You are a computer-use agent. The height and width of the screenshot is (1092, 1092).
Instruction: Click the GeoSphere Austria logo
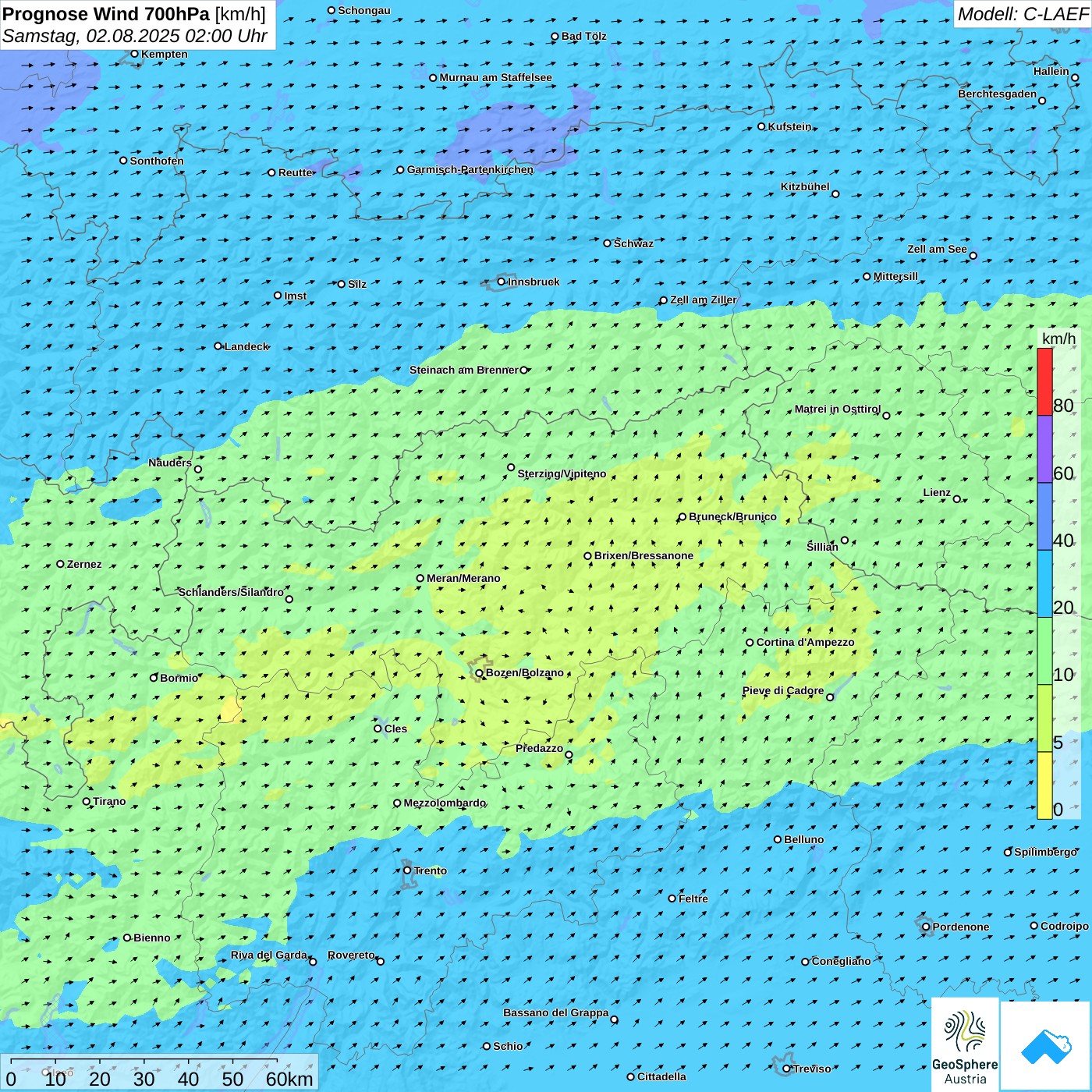tap(965, 1045)
